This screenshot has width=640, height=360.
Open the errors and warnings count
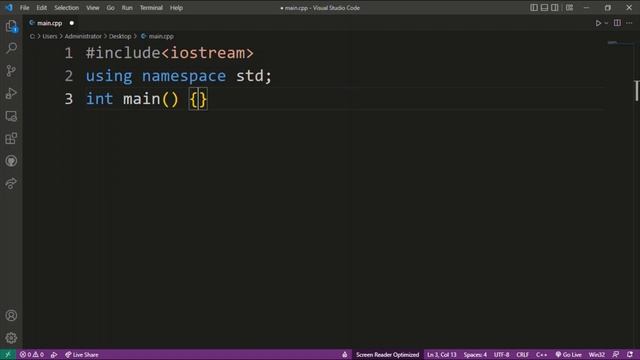[32, 354]
